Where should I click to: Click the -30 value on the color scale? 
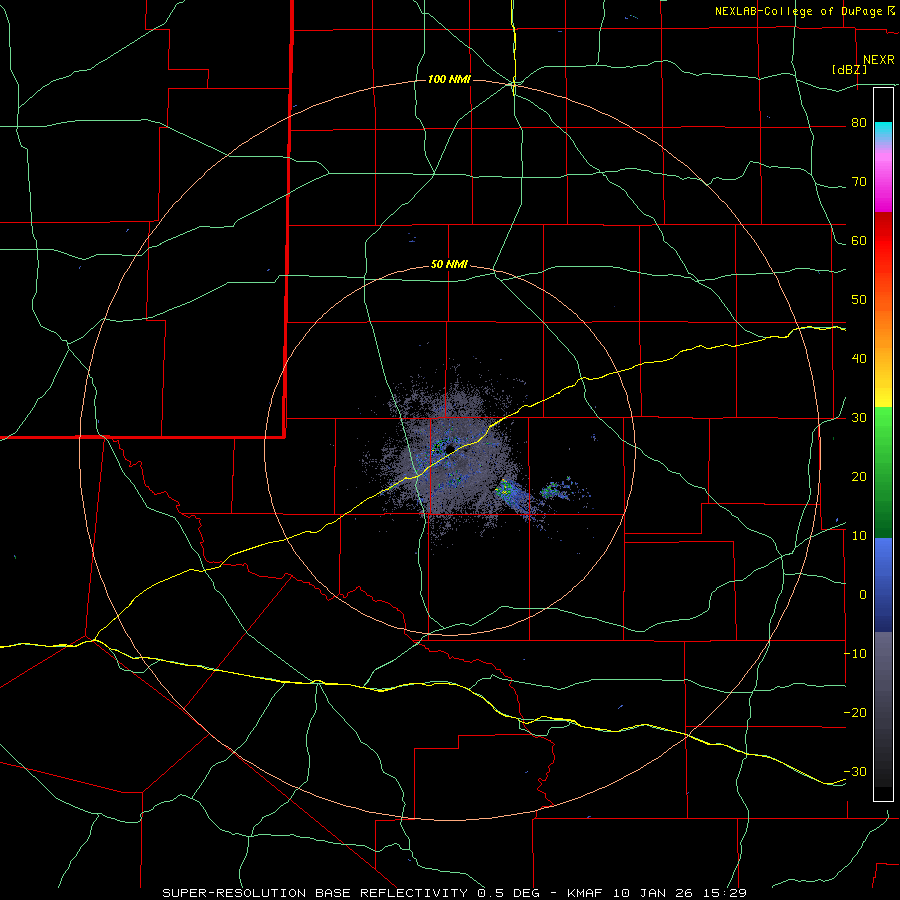click(855, 772)
